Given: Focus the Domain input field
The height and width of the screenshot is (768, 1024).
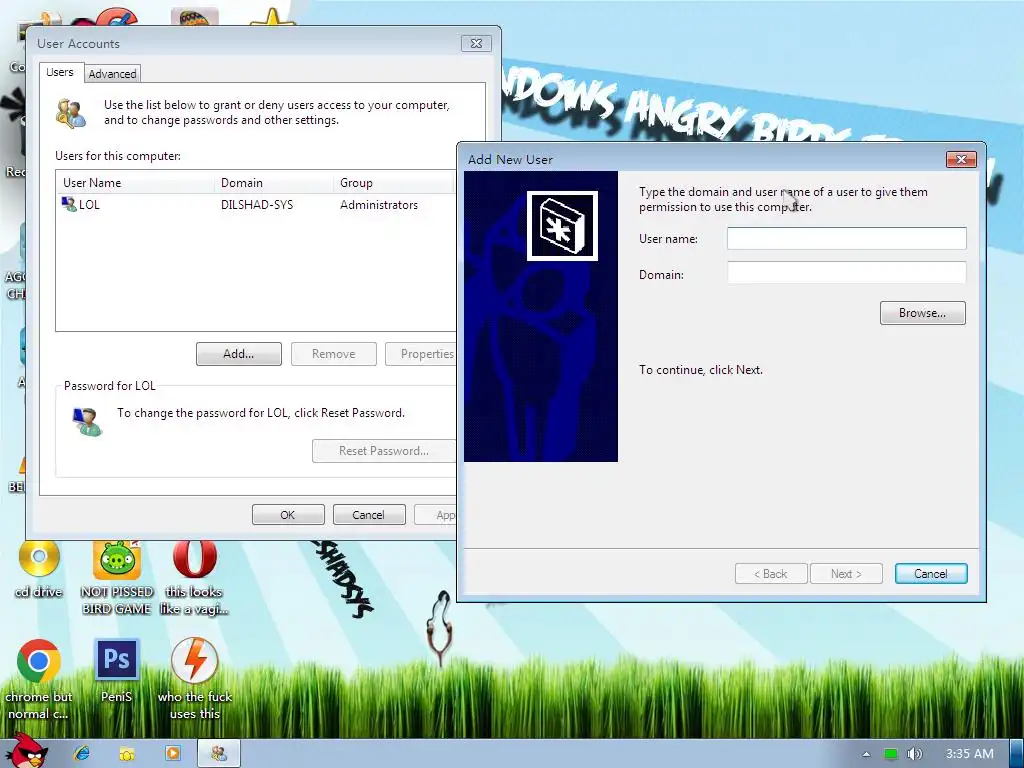Looking at the screenshot, I should coord(846,272).
